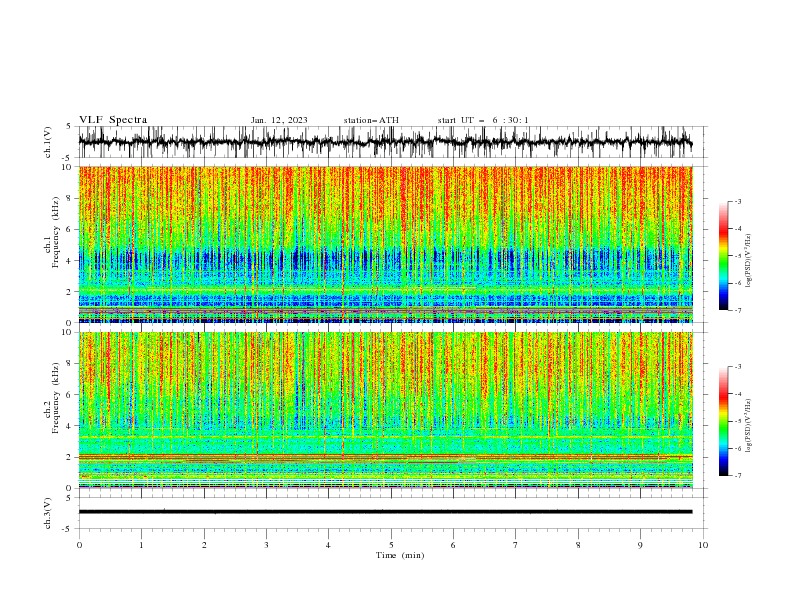Click the ch.1 waveform trace panel
792x612 pixels.
point(392,142)
